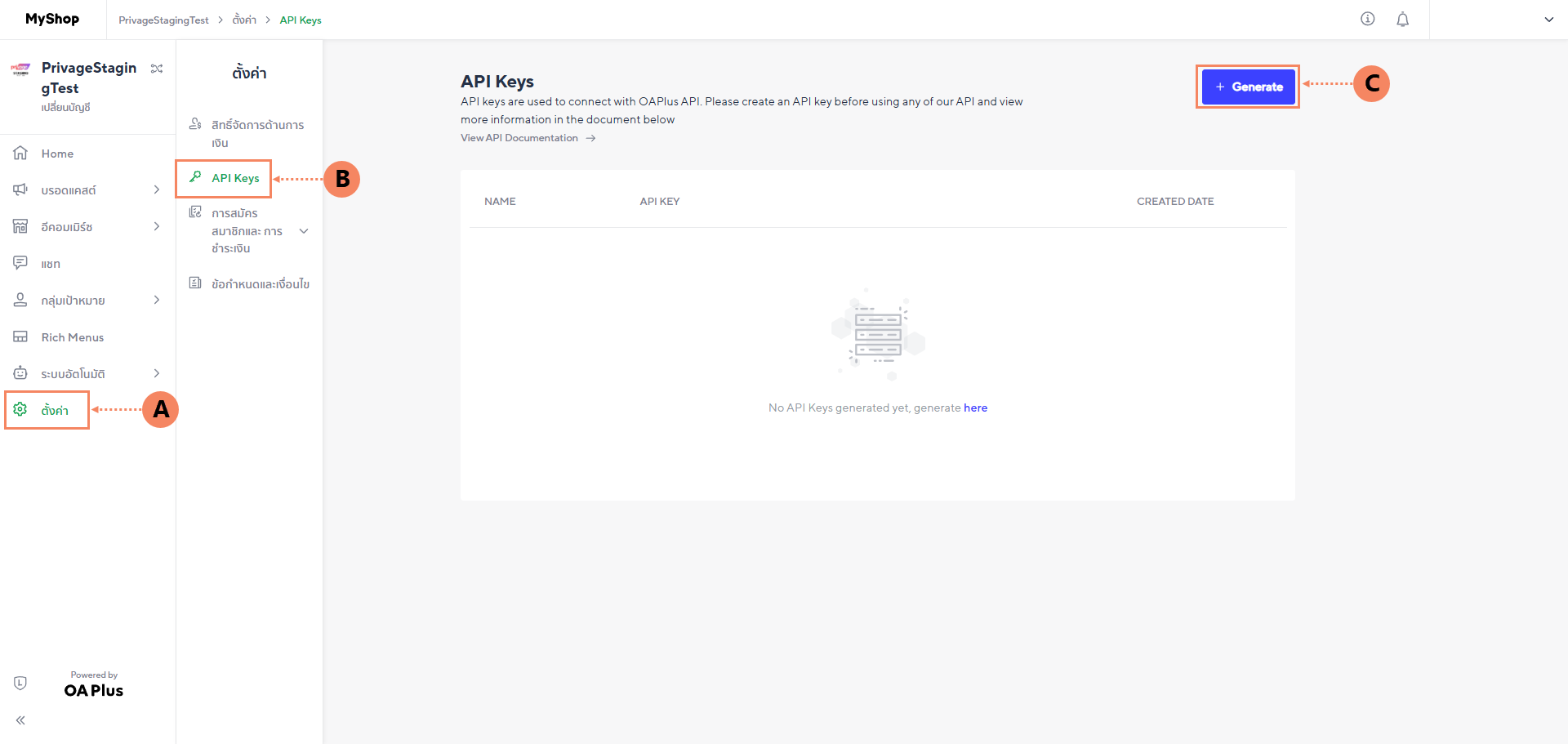
Task: Open Home from the sidebar
Action: point(57,154)
